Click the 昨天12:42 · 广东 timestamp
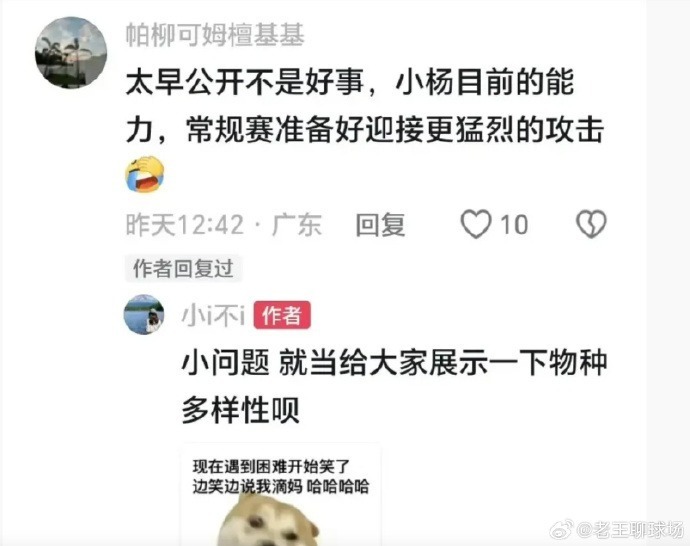 (224, 225)
